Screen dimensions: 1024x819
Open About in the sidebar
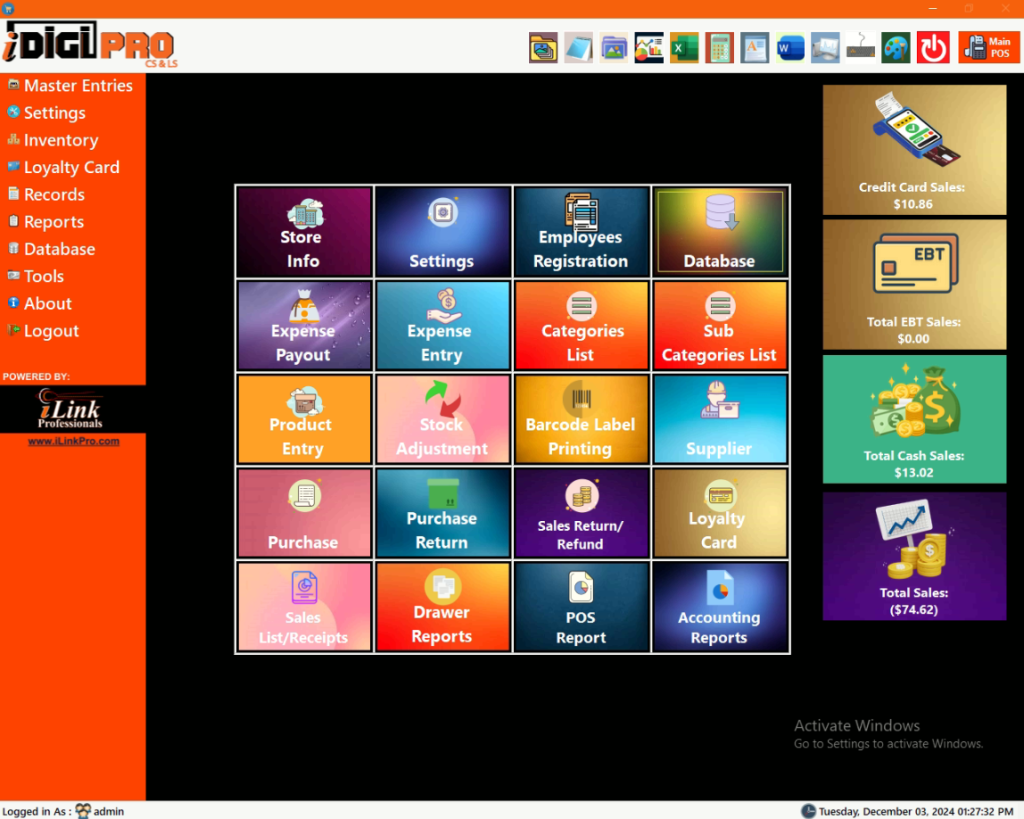coord(39,304)
